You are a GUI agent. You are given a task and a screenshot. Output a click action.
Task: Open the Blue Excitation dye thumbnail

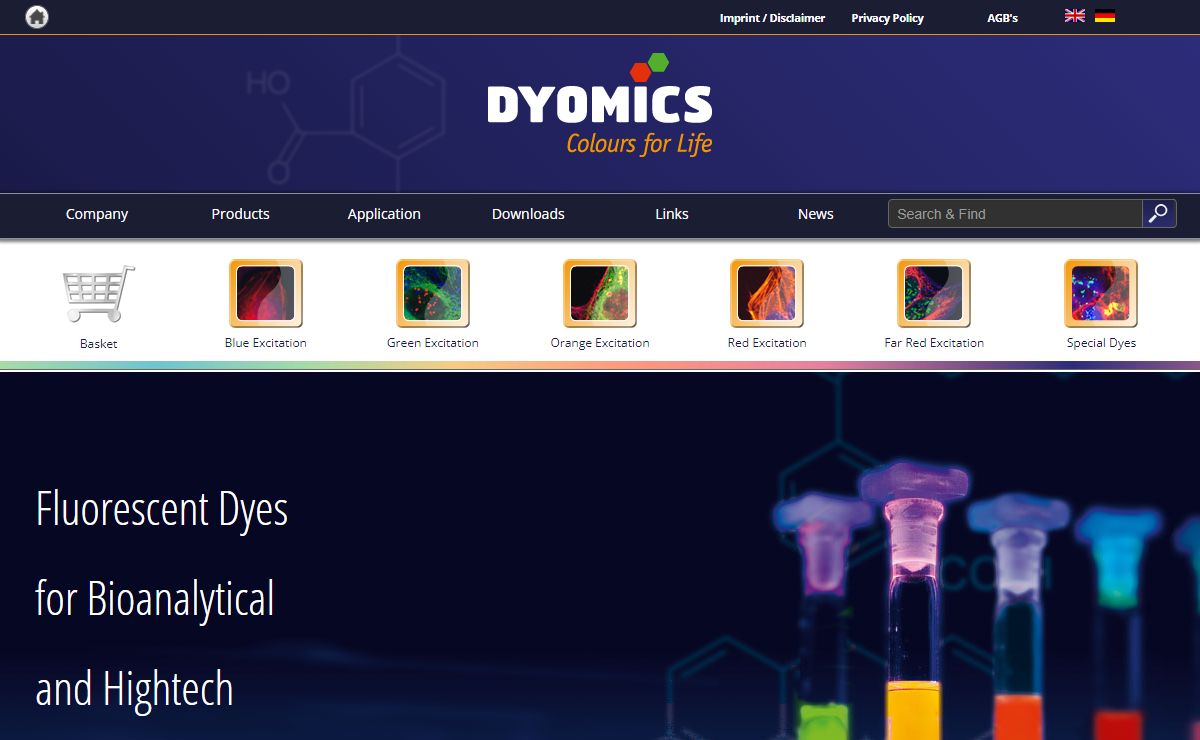(265, 293)
